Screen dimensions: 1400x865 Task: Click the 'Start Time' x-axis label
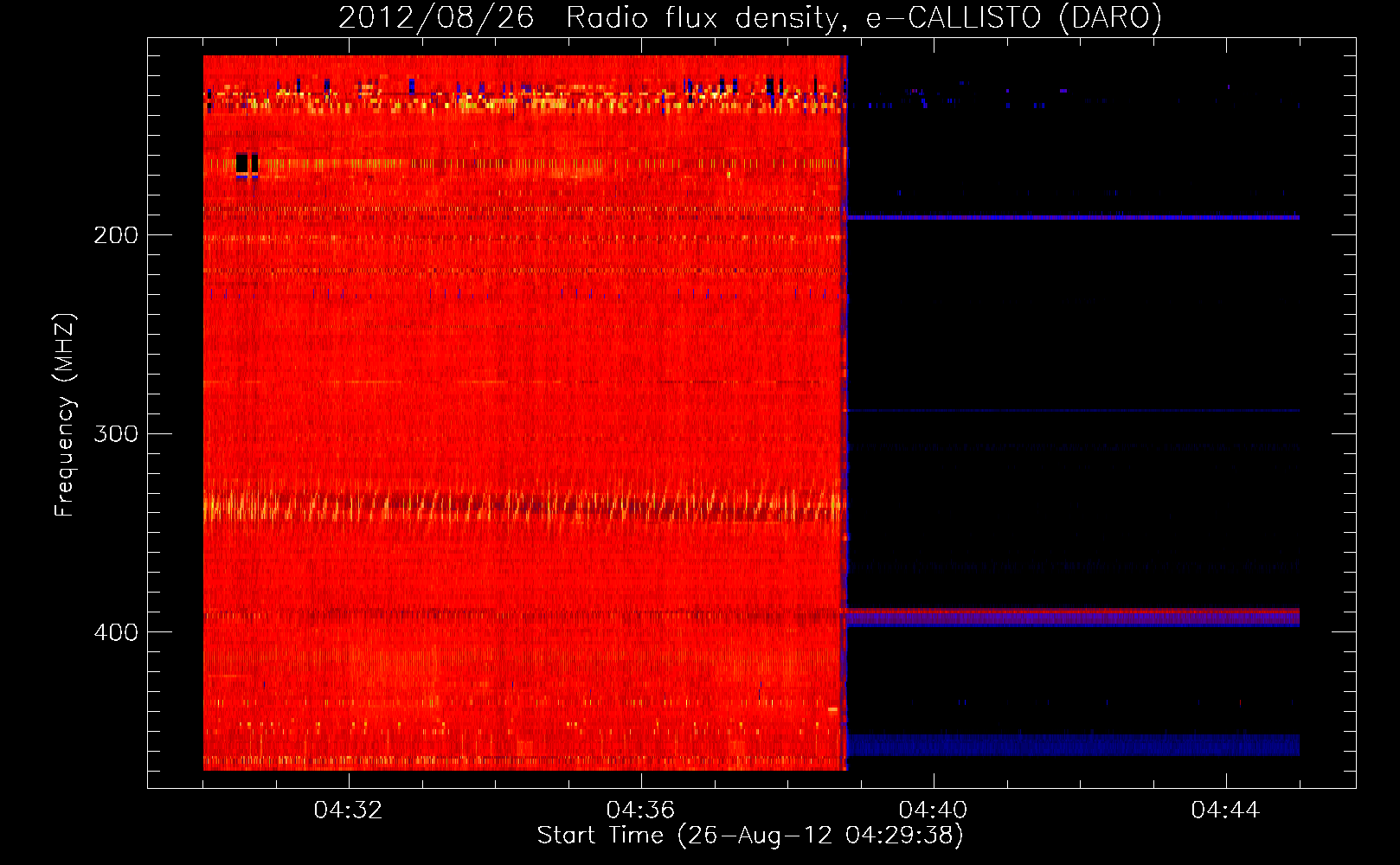coord(600,836)
